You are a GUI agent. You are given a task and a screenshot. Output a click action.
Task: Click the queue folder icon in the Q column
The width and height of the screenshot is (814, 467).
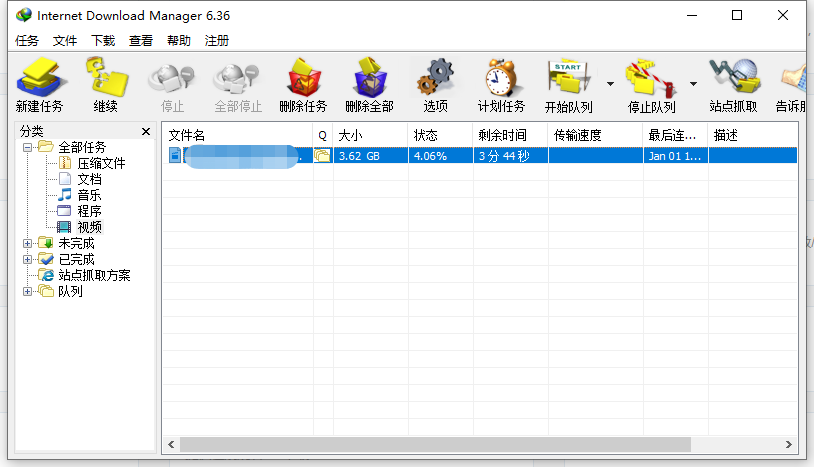click(322, 156)
